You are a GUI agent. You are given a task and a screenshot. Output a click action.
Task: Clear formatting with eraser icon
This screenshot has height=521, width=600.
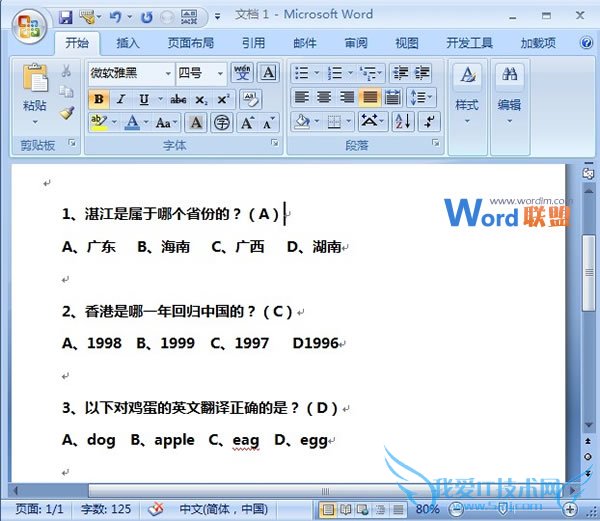250,99
